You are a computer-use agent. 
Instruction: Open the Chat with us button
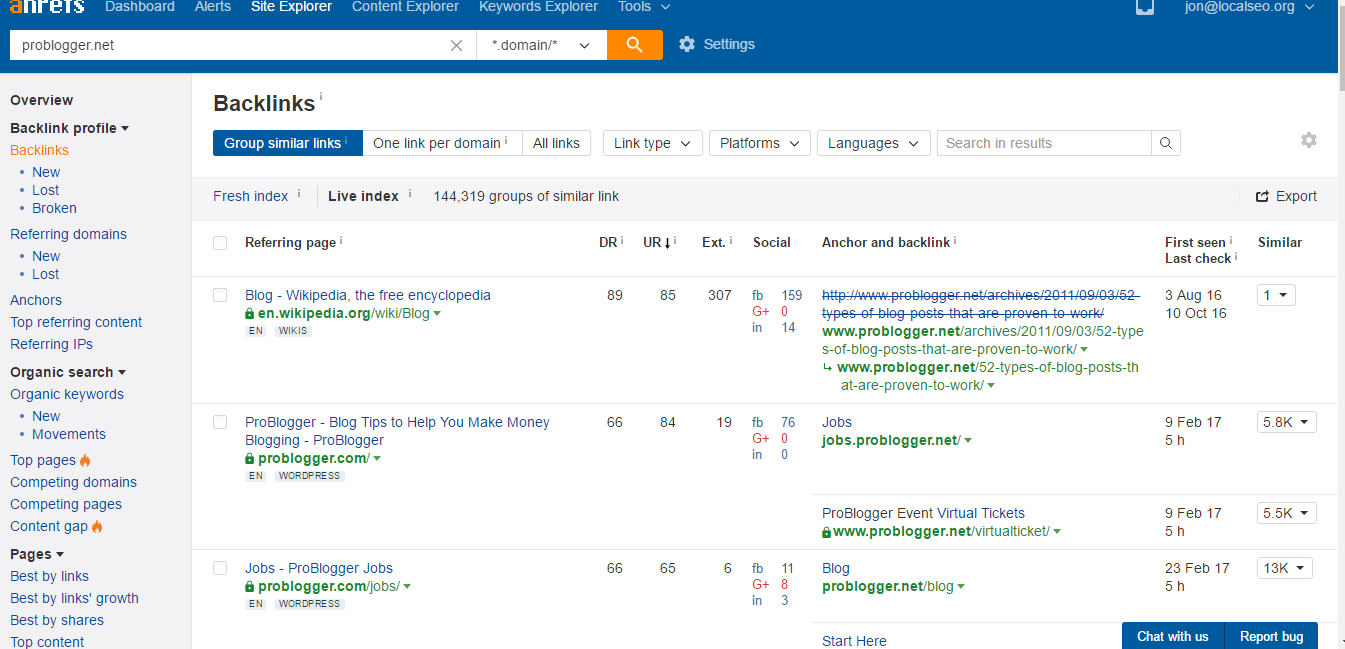pos(1172,636)
